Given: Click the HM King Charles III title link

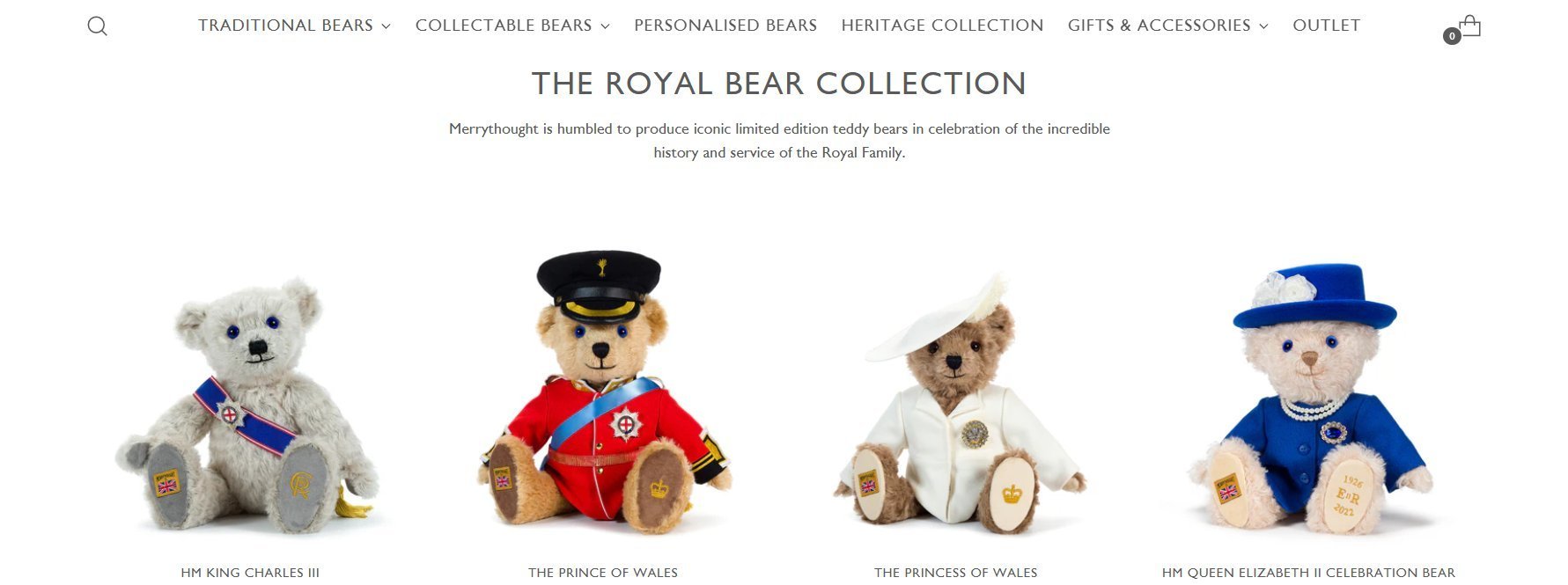Looking at the screenshot, I should [250, 573].
